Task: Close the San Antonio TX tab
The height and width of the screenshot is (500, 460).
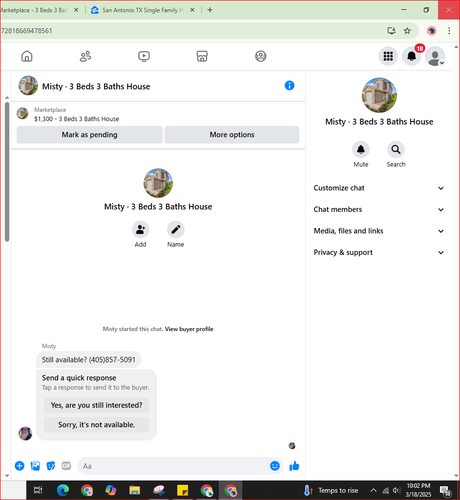Action: [192, 10]
